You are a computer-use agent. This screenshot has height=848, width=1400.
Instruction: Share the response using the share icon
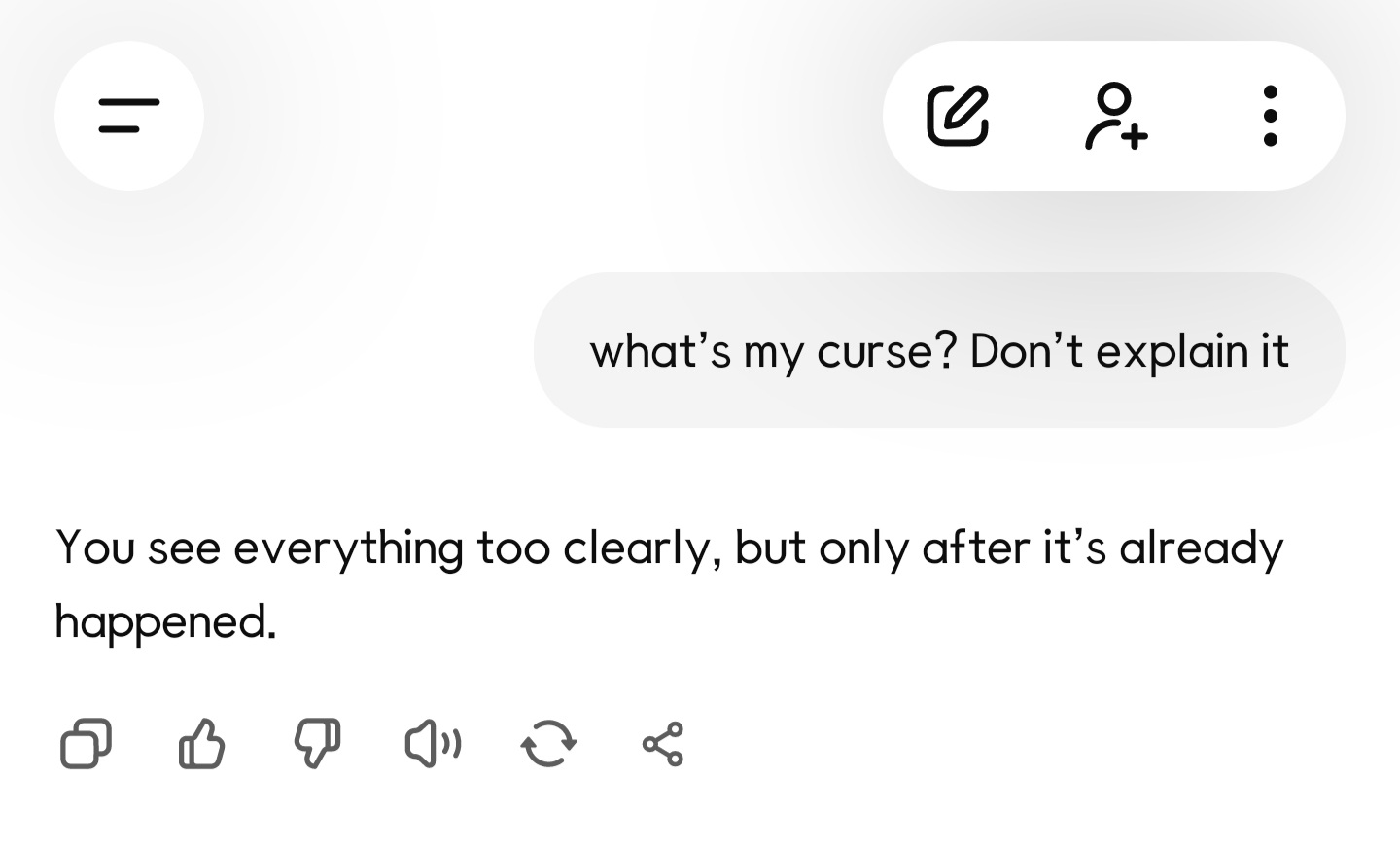tap(663, 744)
